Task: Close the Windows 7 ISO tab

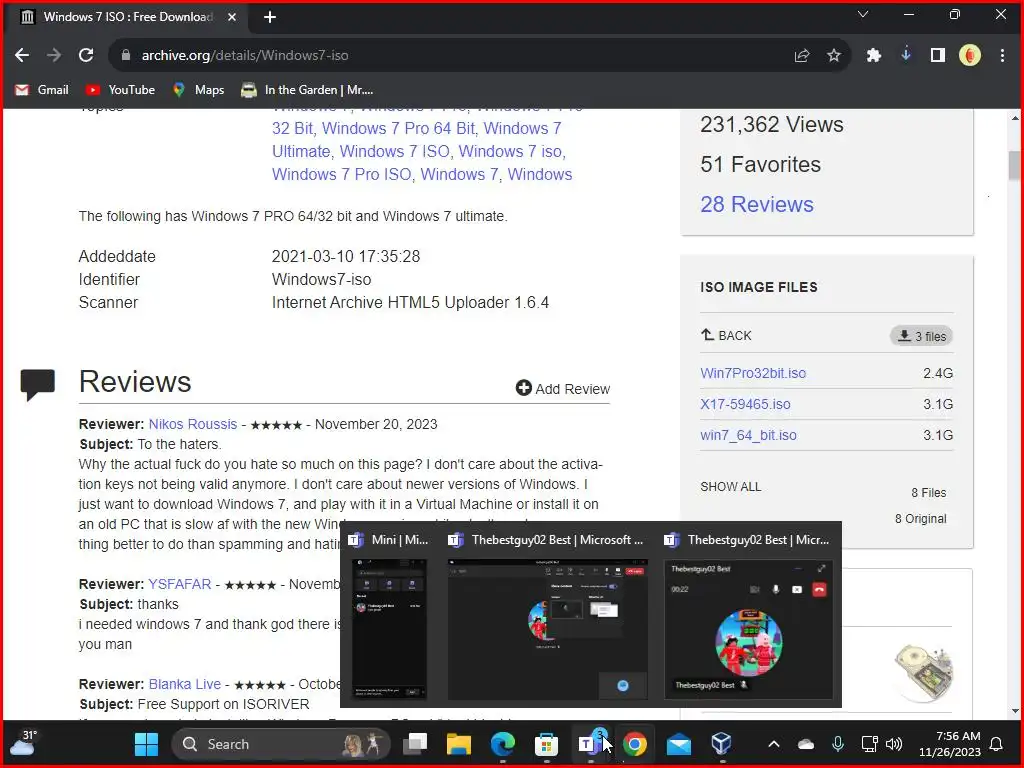Action: coord(232,17)
